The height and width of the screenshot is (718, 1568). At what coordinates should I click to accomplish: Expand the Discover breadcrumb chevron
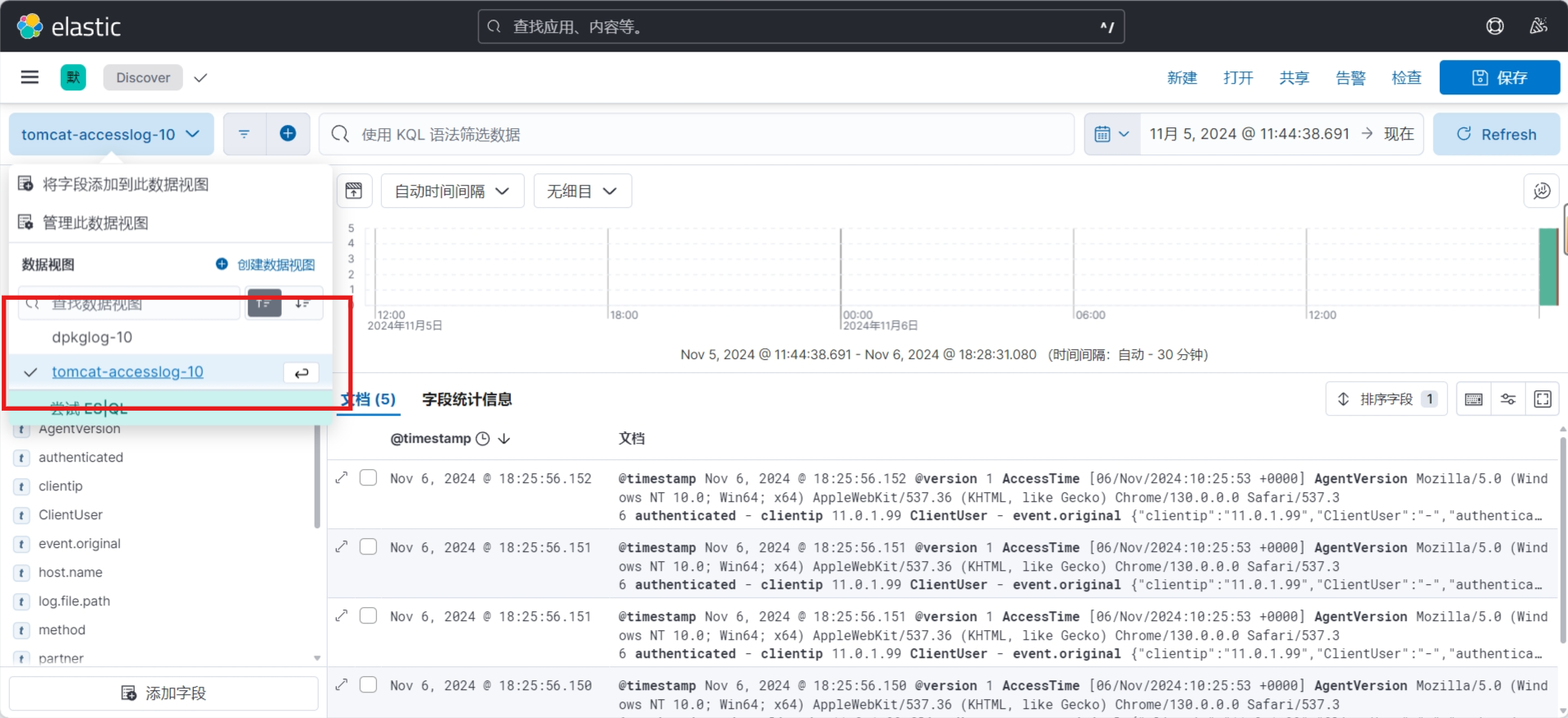point(200,77)
